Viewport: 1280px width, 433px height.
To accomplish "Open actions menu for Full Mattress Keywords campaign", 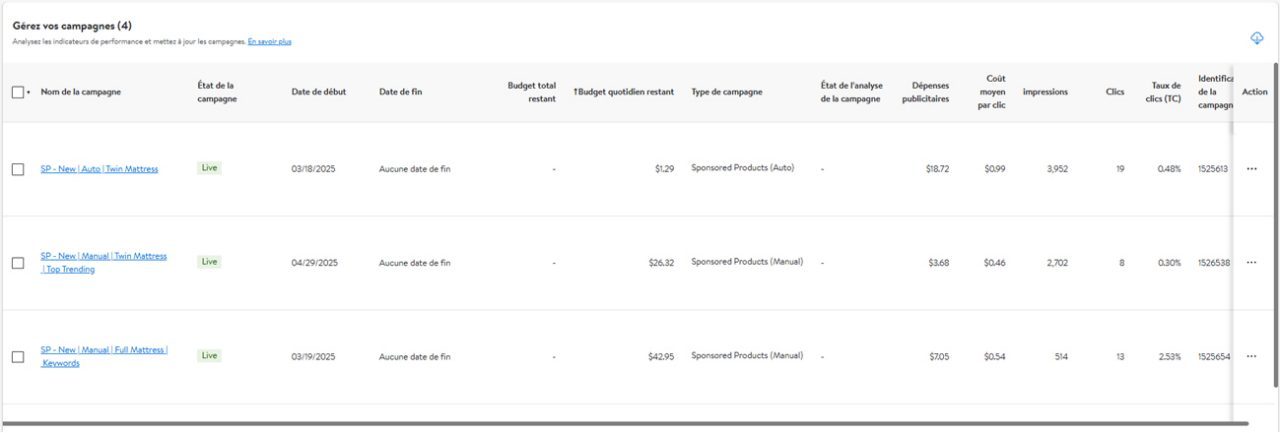I will [1251, 357].
